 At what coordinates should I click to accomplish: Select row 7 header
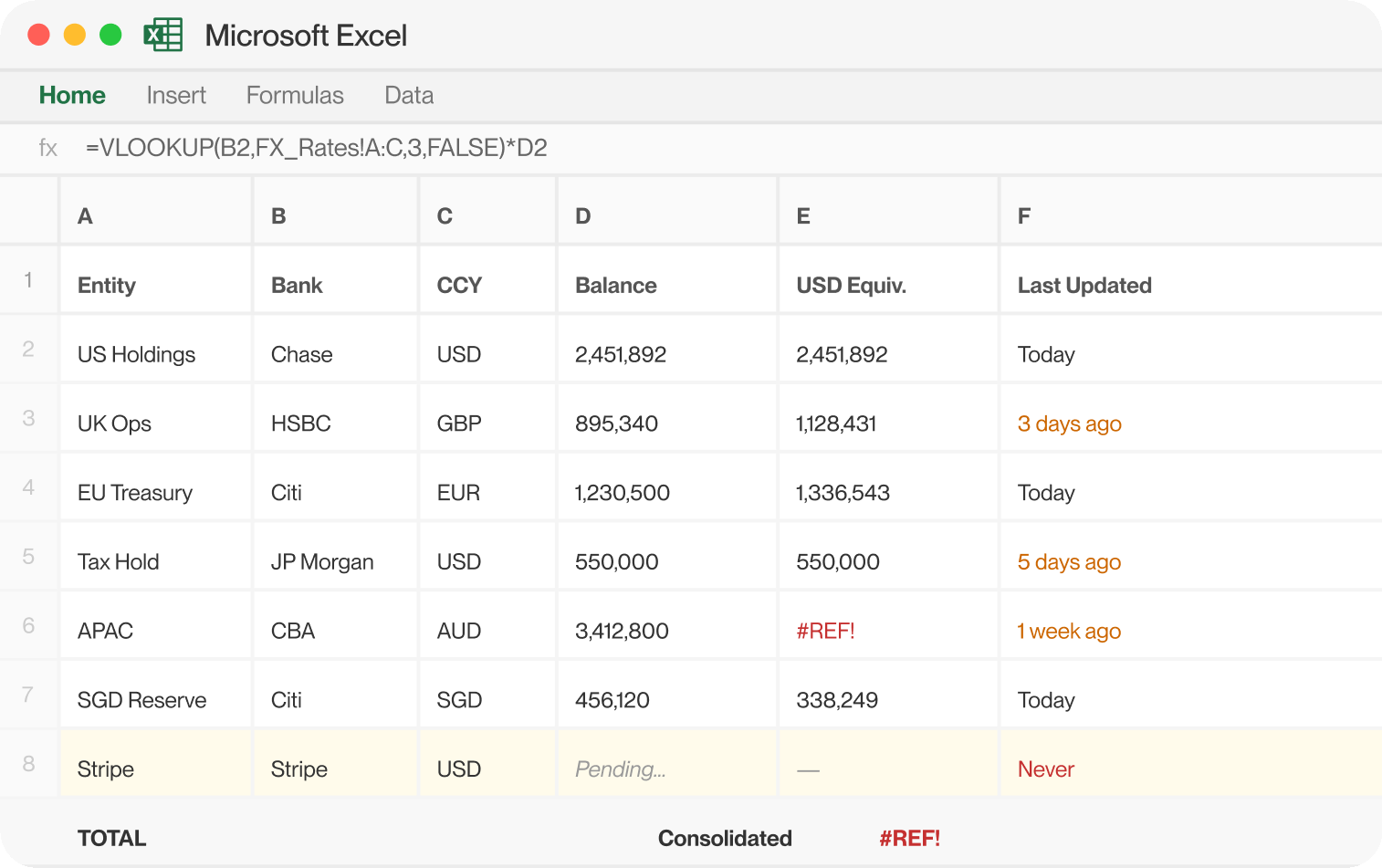[x=28, y=695]
